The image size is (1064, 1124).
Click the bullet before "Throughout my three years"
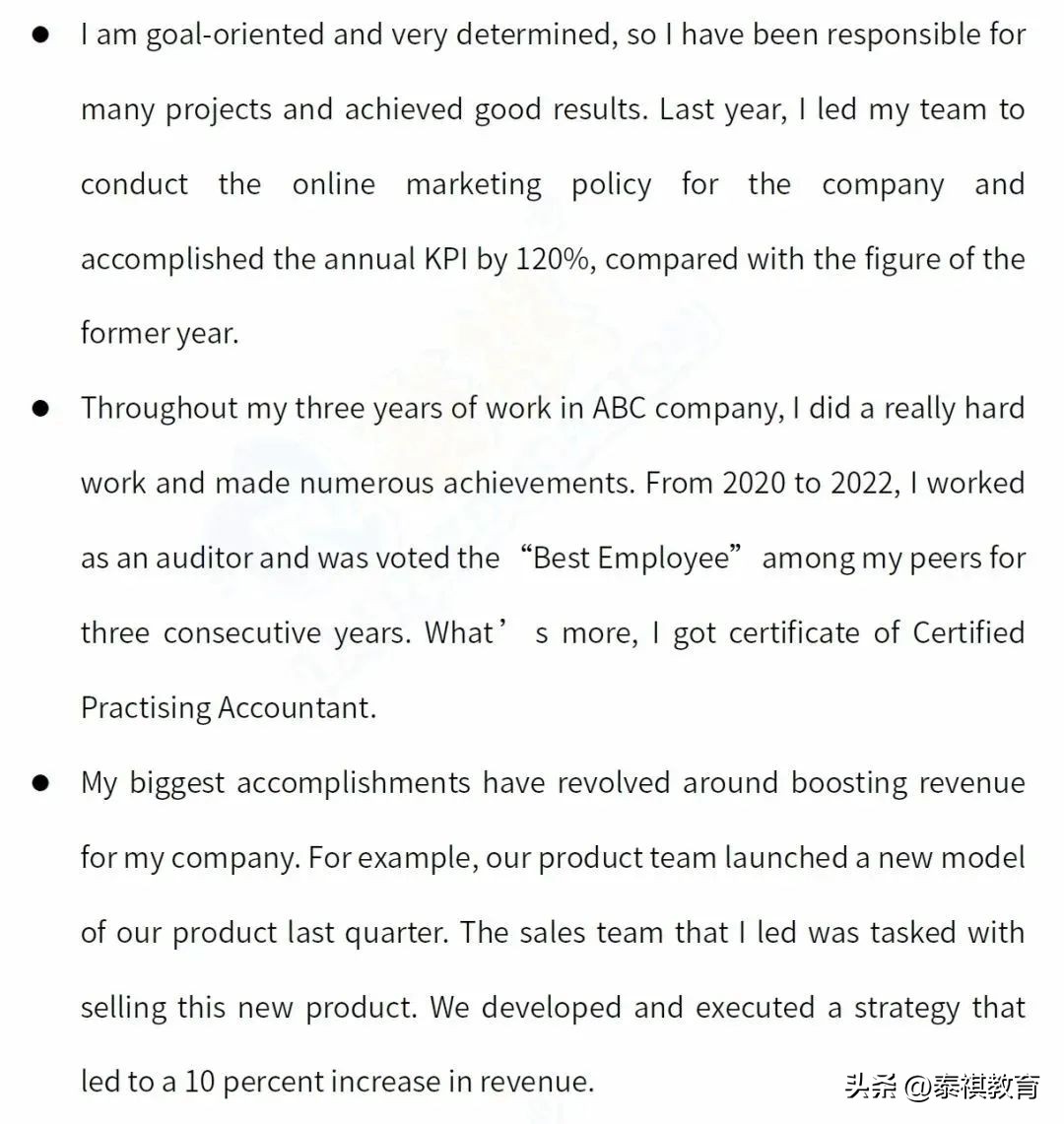[x=40, y=409]
